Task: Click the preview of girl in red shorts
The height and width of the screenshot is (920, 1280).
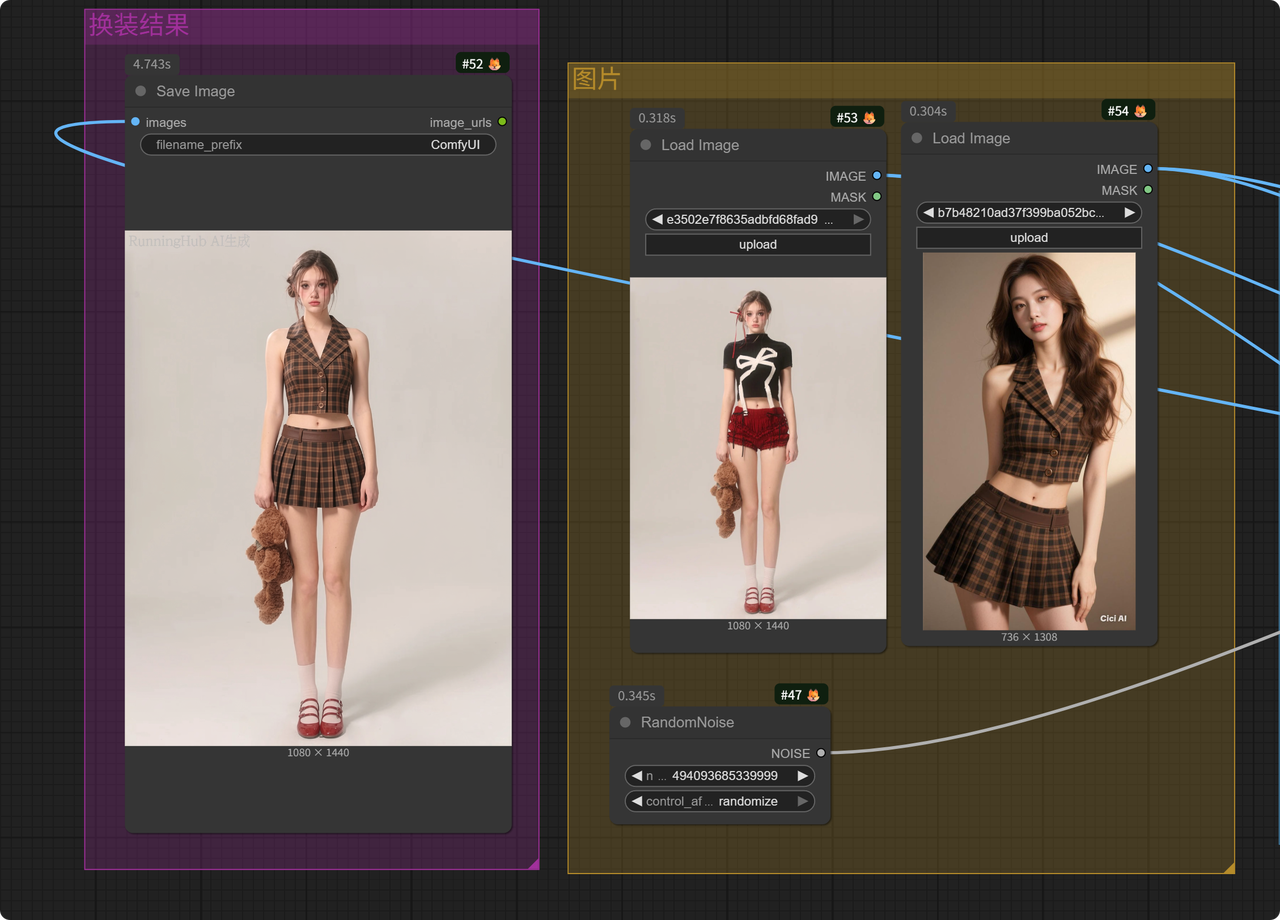Action: tap(758, 448)
